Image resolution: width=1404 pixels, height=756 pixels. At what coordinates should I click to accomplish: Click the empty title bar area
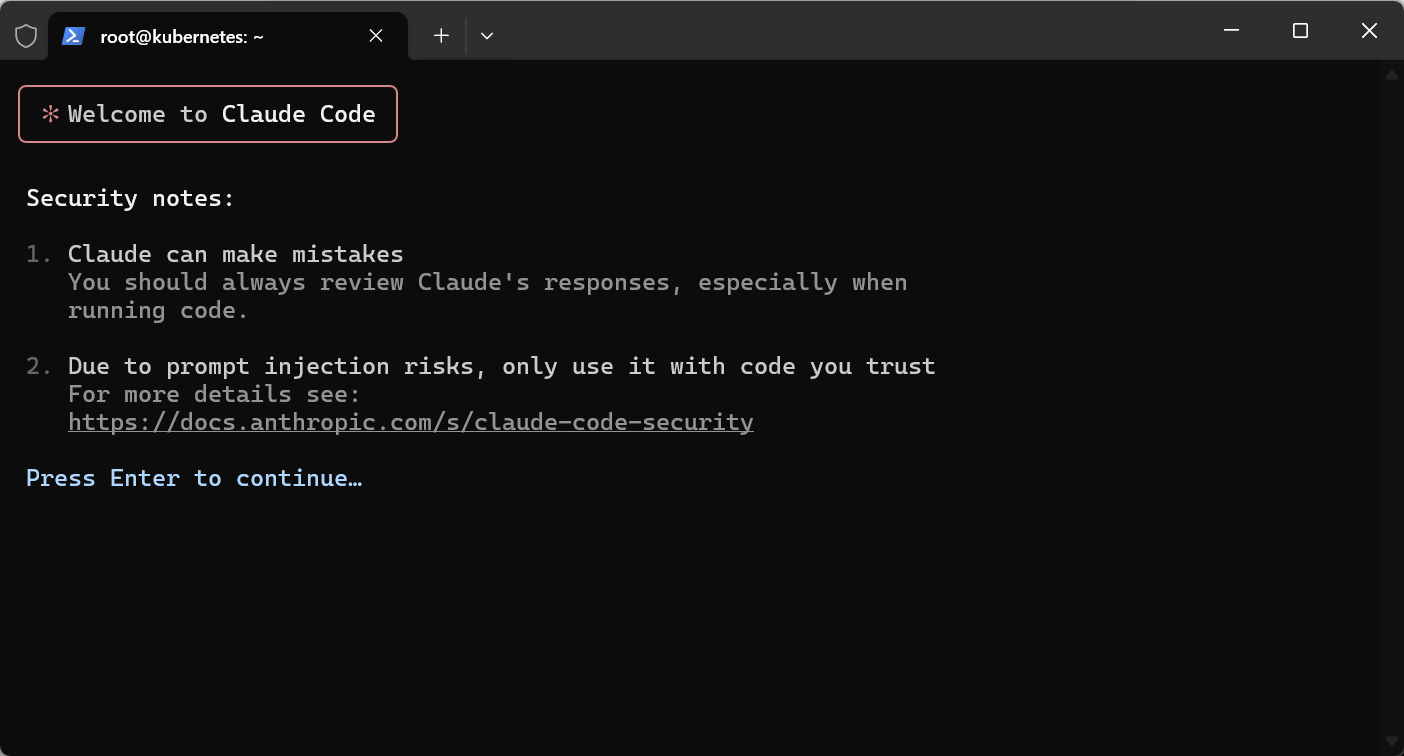[x=850, y=31]
